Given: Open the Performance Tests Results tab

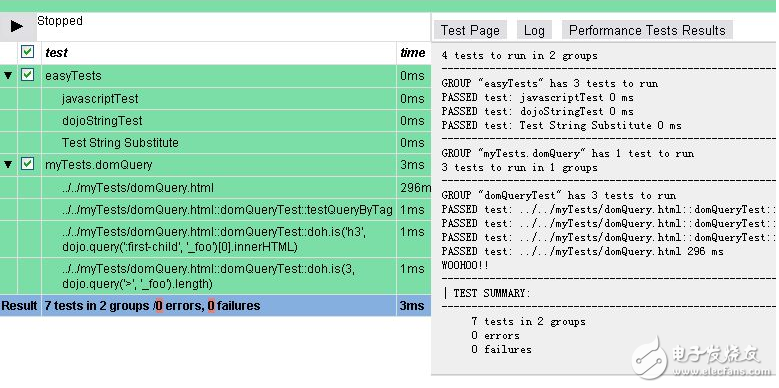Looking at the screenshot, I should [x=647, y=30].
